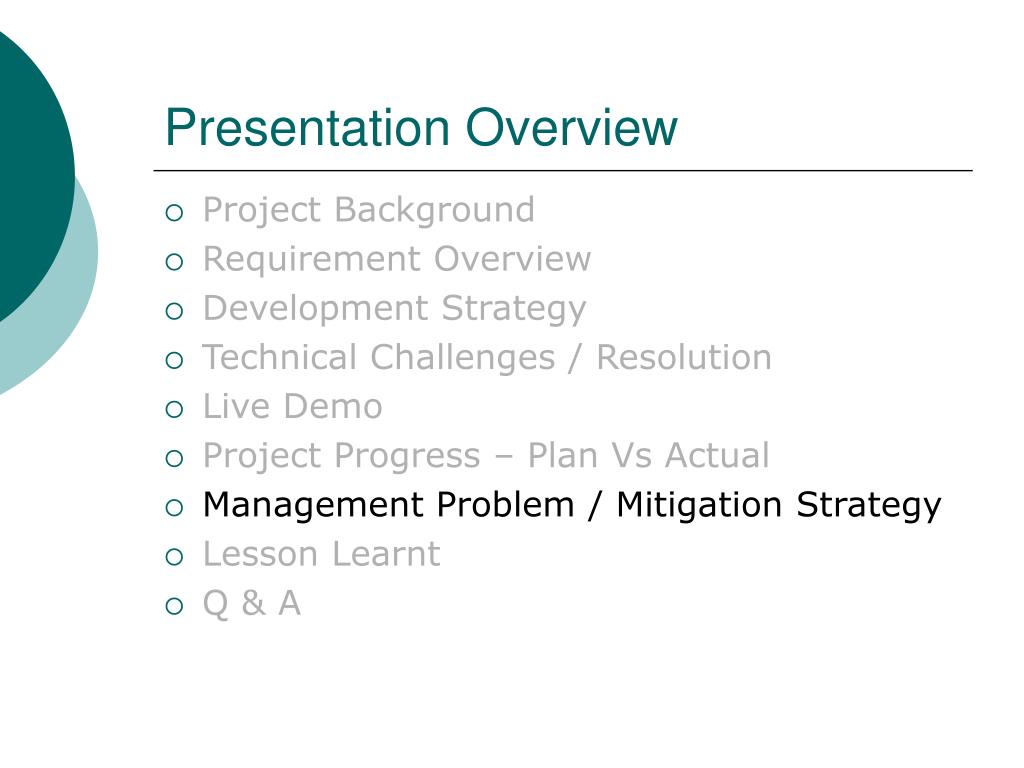Select the bullet circle before Development Strategy
The width and height of the screenshot is (1024, 768).
[175, 311]
